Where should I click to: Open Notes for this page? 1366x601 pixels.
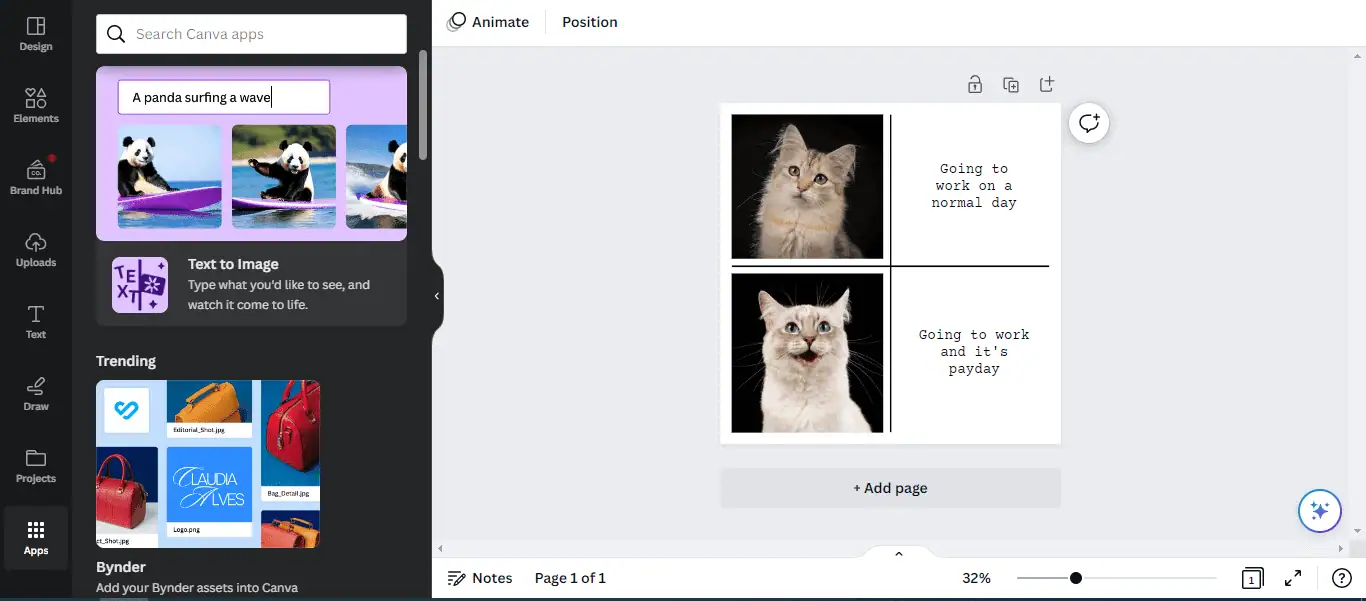point(480,578)
